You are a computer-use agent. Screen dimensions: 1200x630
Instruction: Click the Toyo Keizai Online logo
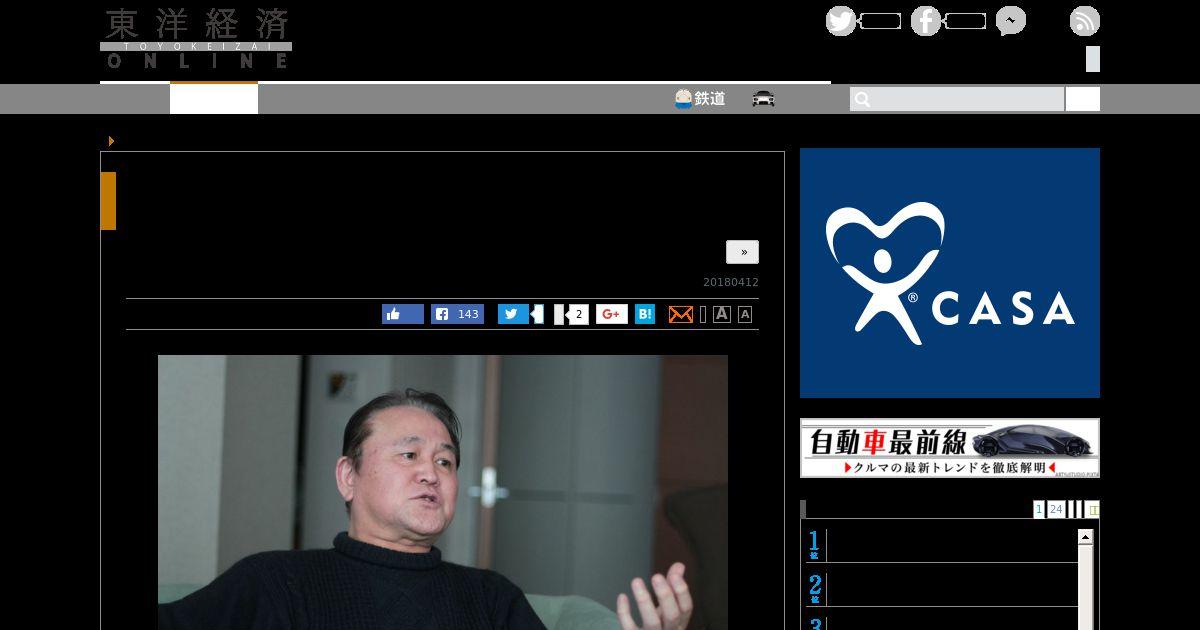coord(196,38)
